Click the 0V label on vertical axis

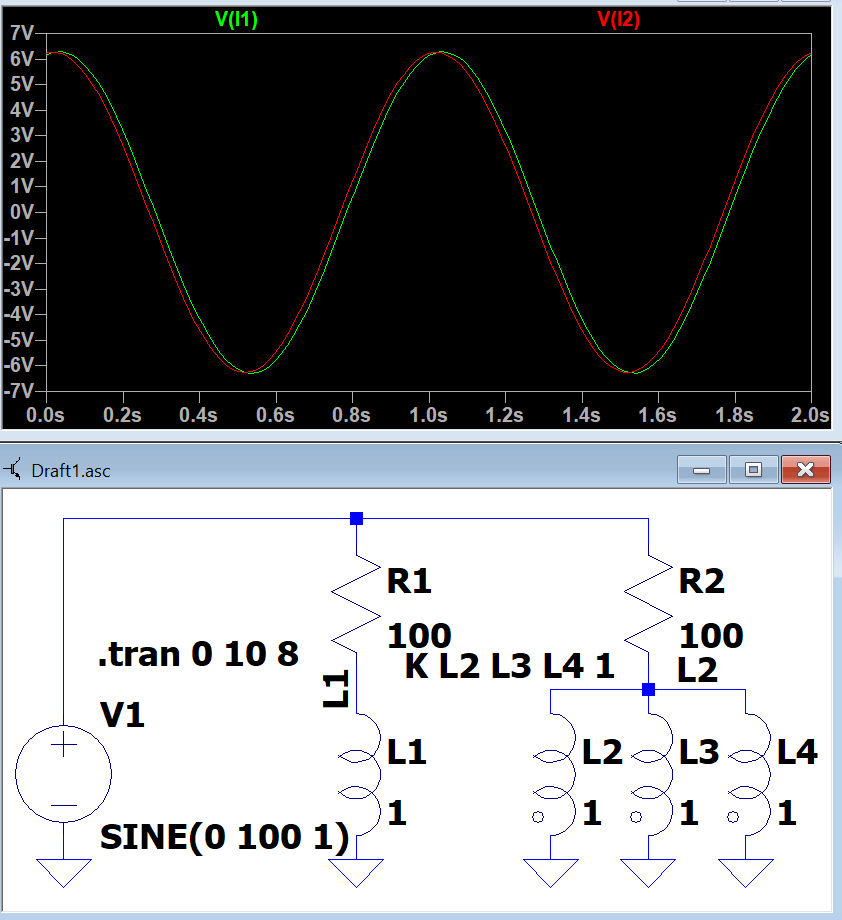pos(22,212)
